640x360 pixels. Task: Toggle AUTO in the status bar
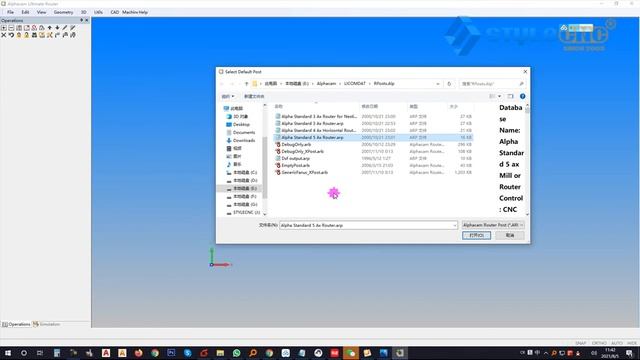(617, 343)
